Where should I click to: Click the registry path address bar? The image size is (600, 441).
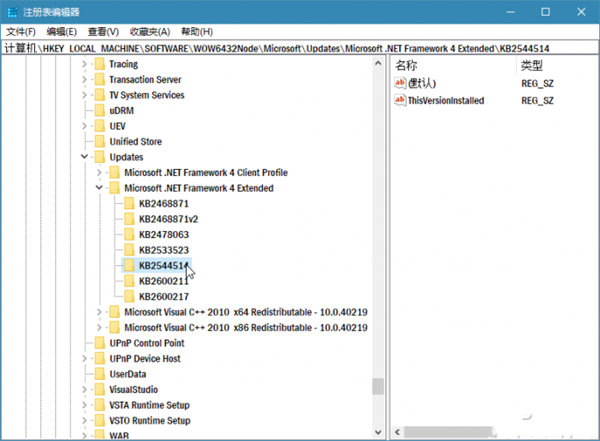300,48
